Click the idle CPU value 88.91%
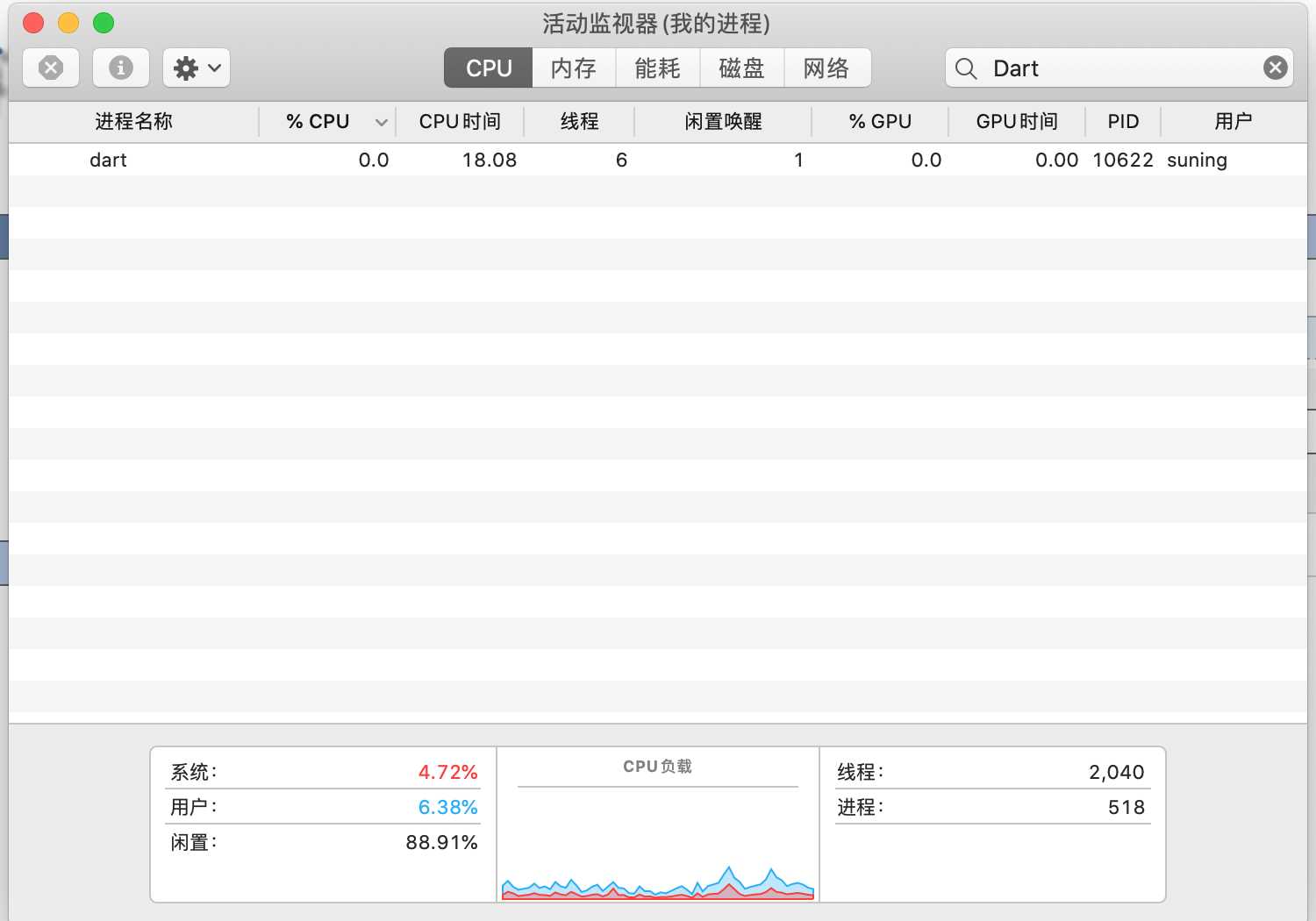The height and width of the screenshot is (921, 1316). 441,842
